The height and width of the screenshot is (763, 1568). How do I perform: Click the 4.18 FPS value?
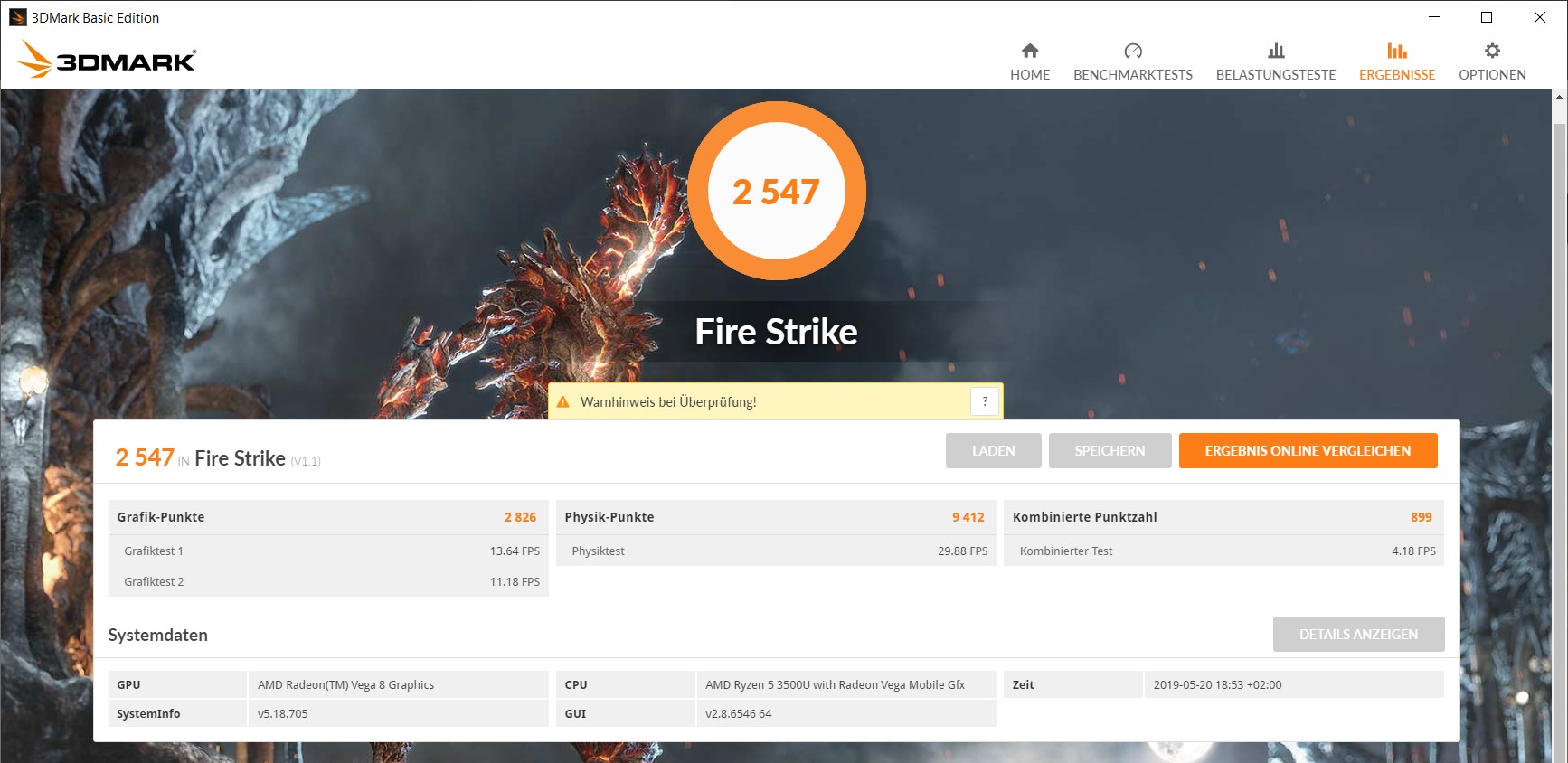(x=1413, y=551)
